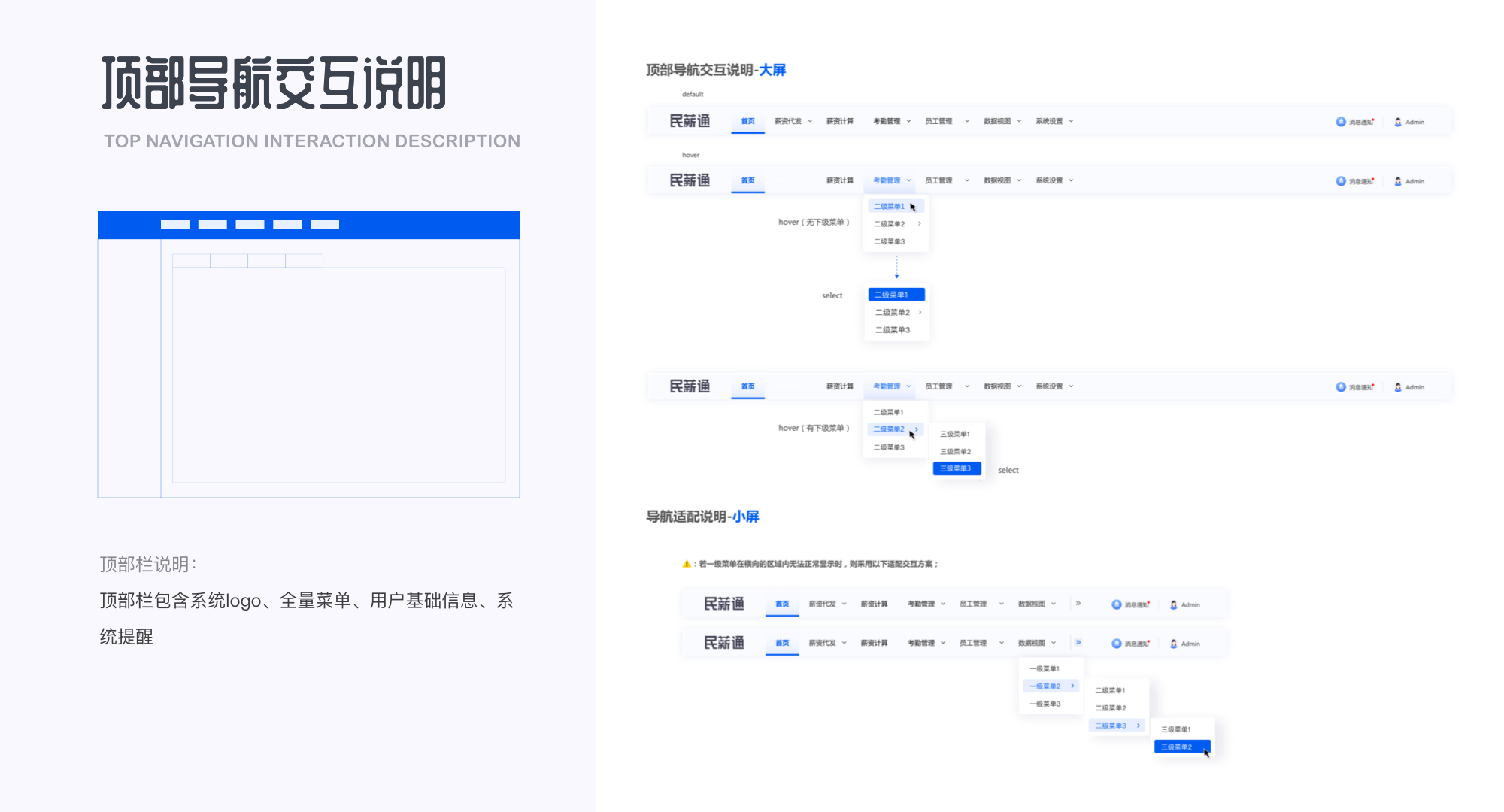Screen dimensions: 1504x812
Task: Click yellow warning triangle before small-screen note
Action: tap(687, 564)
